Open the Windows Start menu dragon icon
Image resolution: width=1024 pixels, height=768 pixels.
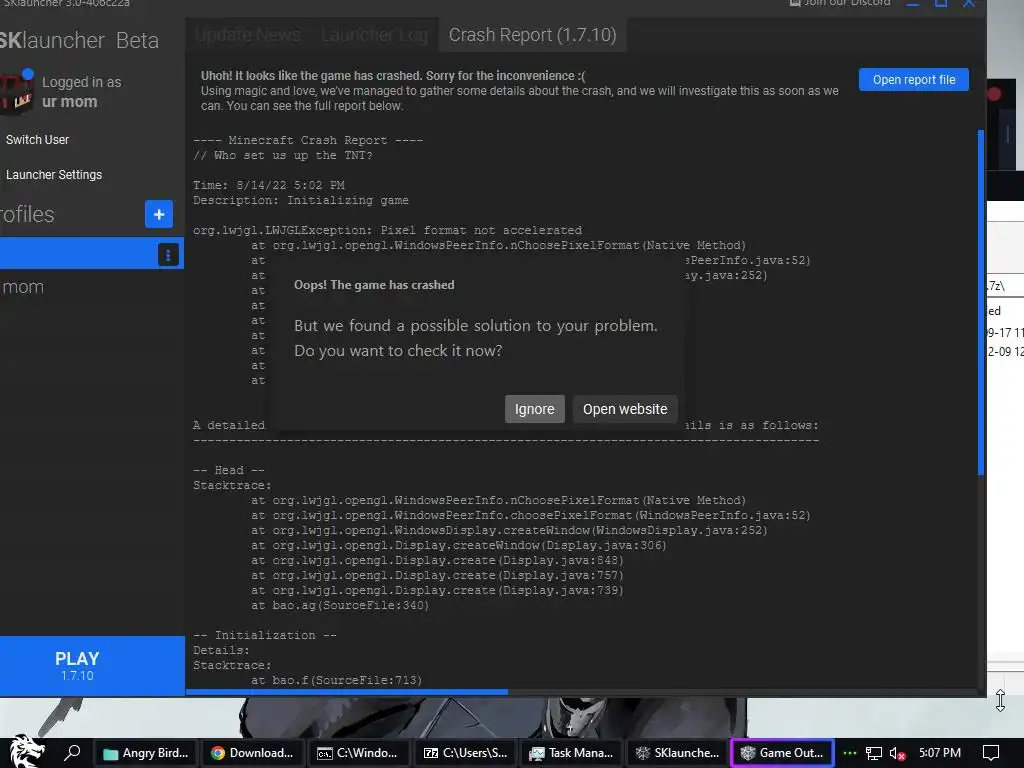(x=26, y=752)
